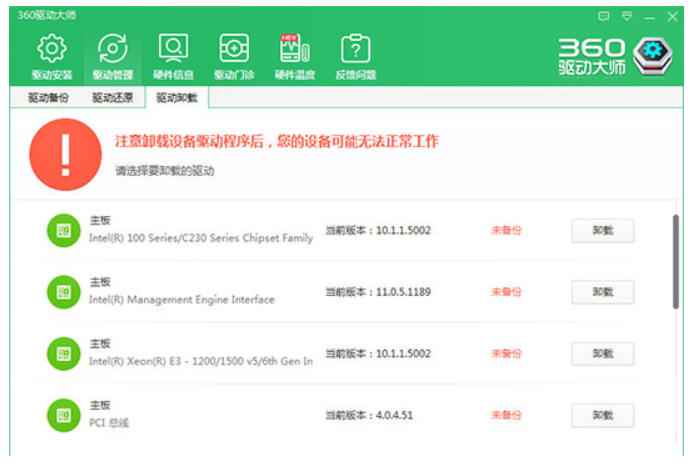This screenshot has width=692, height=467.
Task: Click the 360驱动大师 logo icon
Action: (655, 55)
